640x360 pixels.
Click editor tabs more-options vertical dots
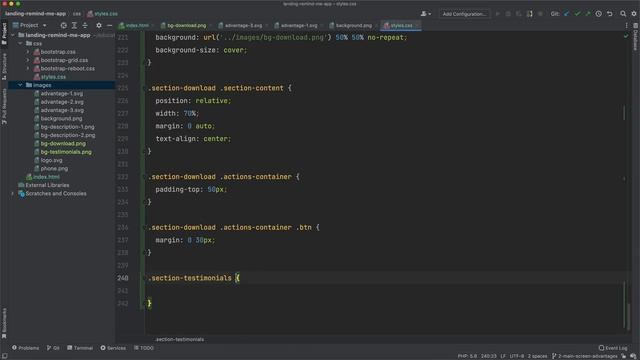[x=627, y=25]
